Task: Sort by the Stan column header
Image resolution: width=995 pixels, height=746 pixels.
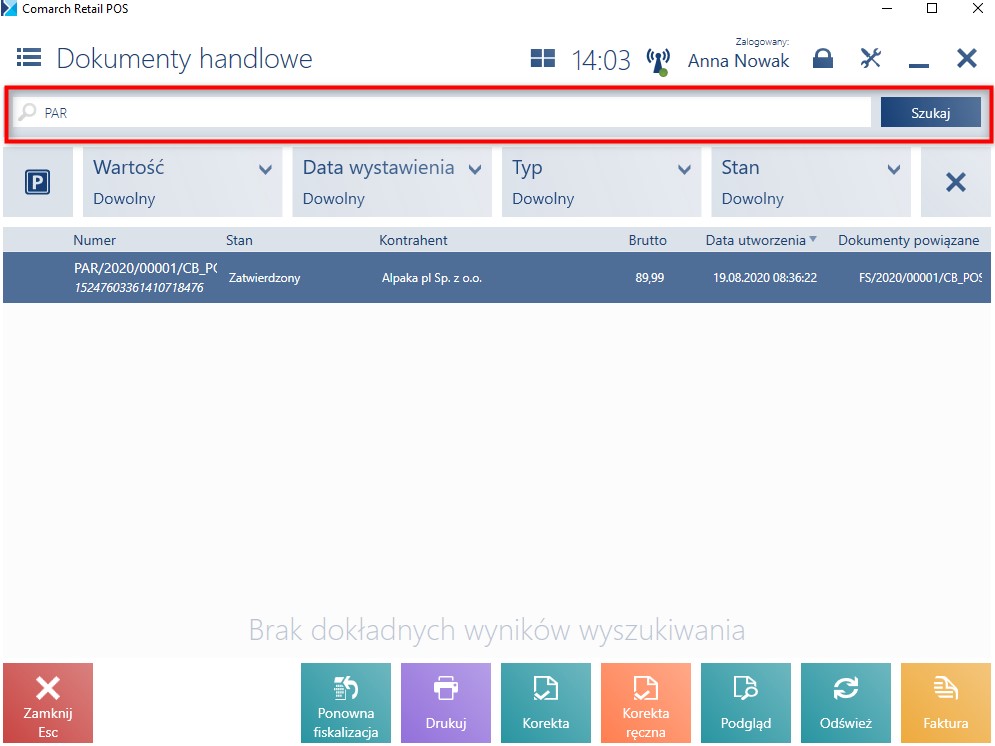Action: tap(239, 240)
